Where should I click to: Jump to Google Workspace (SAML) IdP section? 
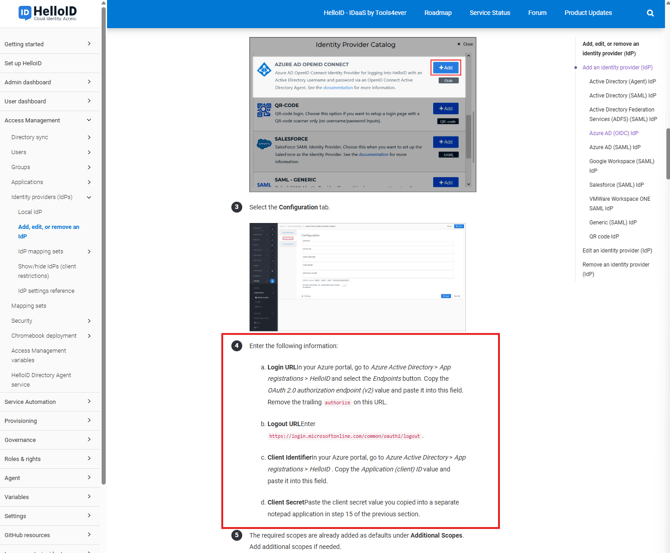click(x=621, y=165)
